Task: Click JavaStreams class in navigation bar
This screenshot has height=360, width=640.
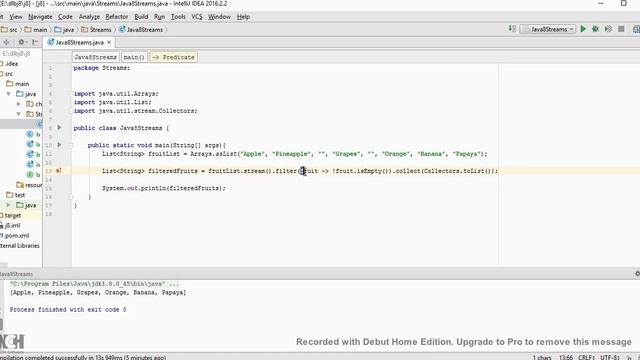Action: (141, 30)
